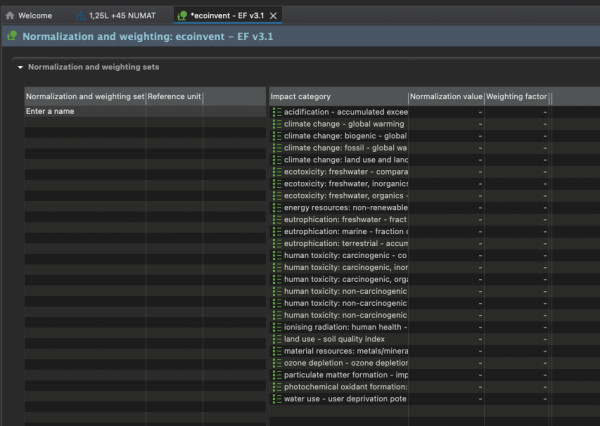Click normalization value cell for acidification
Image resolution: width=600 pixels, height=426 pixels.
coord(446,112)
